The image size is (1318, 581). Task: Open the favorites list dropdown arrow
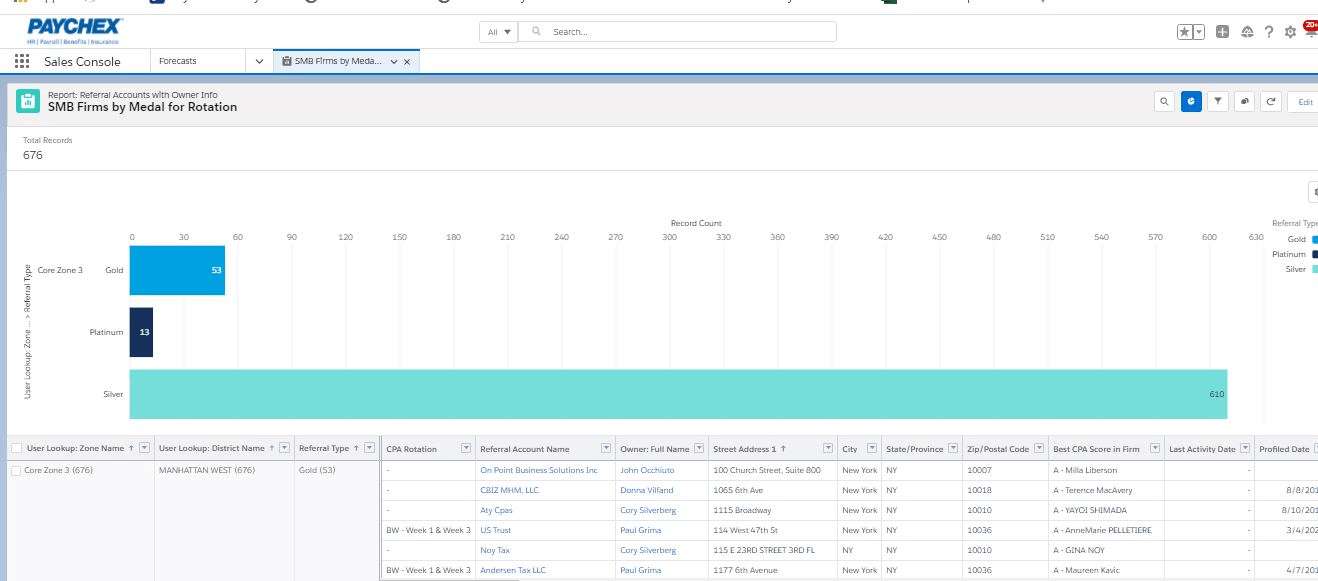coord(1199,32)
